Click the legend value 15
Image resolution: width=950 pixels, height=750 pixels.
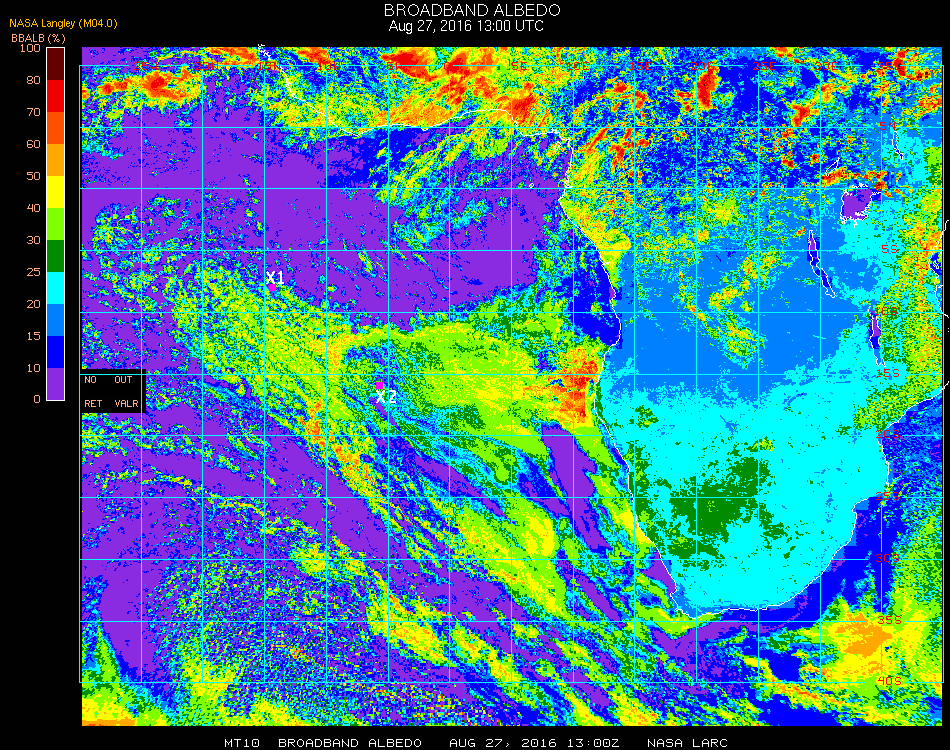[33, 336]
